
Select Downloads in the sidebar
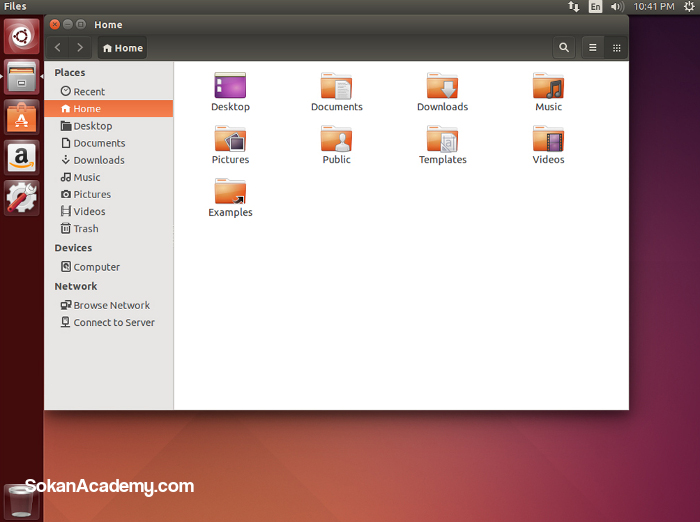(x=108, y=160)
